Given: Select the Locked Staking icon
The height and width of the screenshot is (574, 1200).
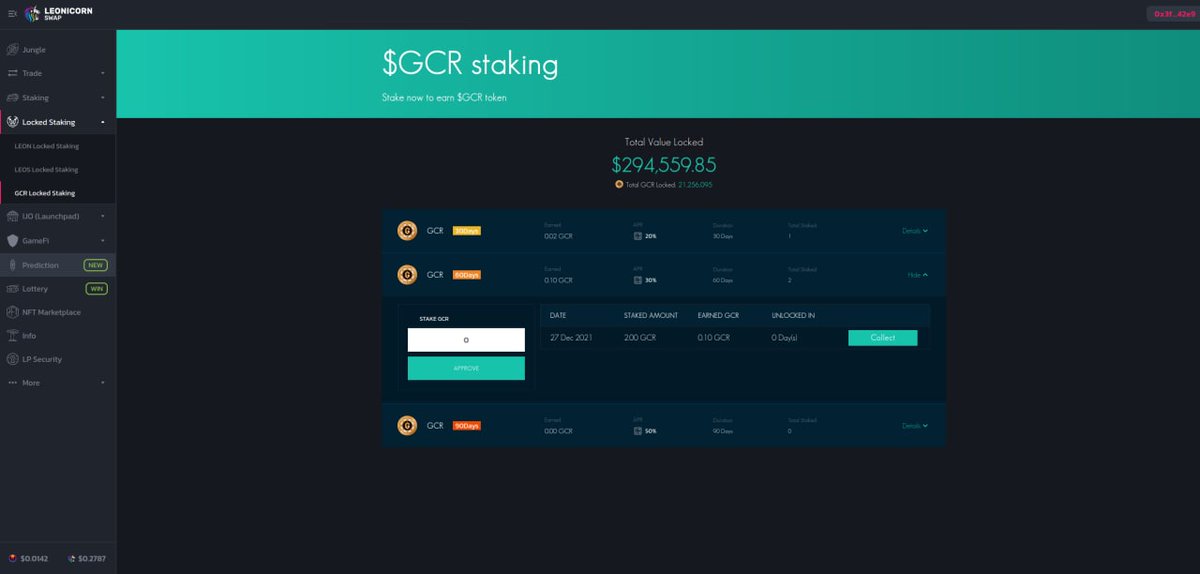Looking at the screenshot, I should (x=13, y=122).
